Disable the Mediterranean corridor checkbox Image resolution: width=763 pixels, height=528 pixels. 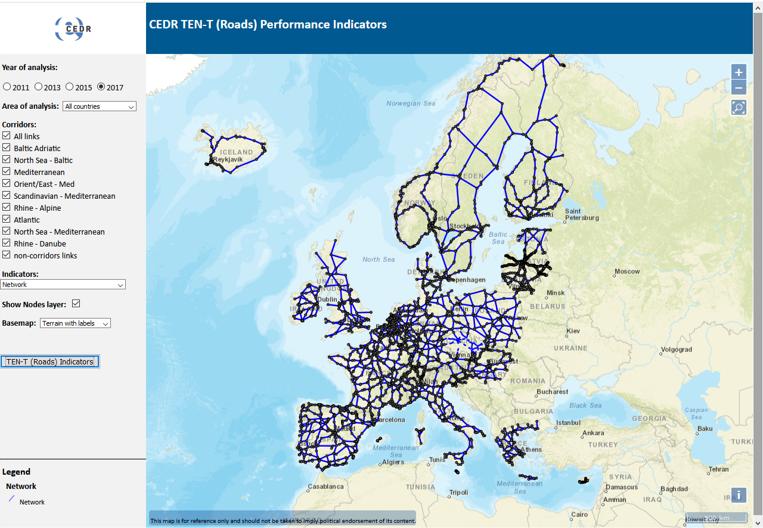point(6,171)
